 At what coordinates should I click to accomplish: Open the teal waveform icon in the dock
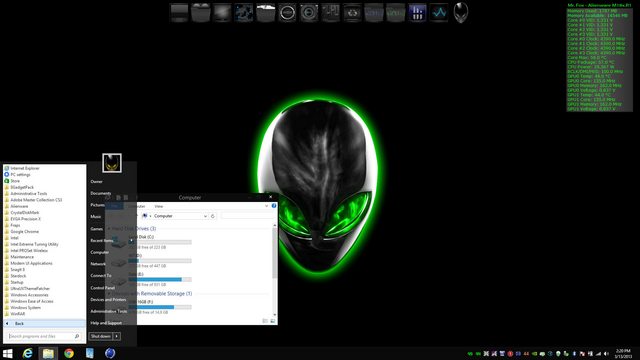tap(439, 13)
